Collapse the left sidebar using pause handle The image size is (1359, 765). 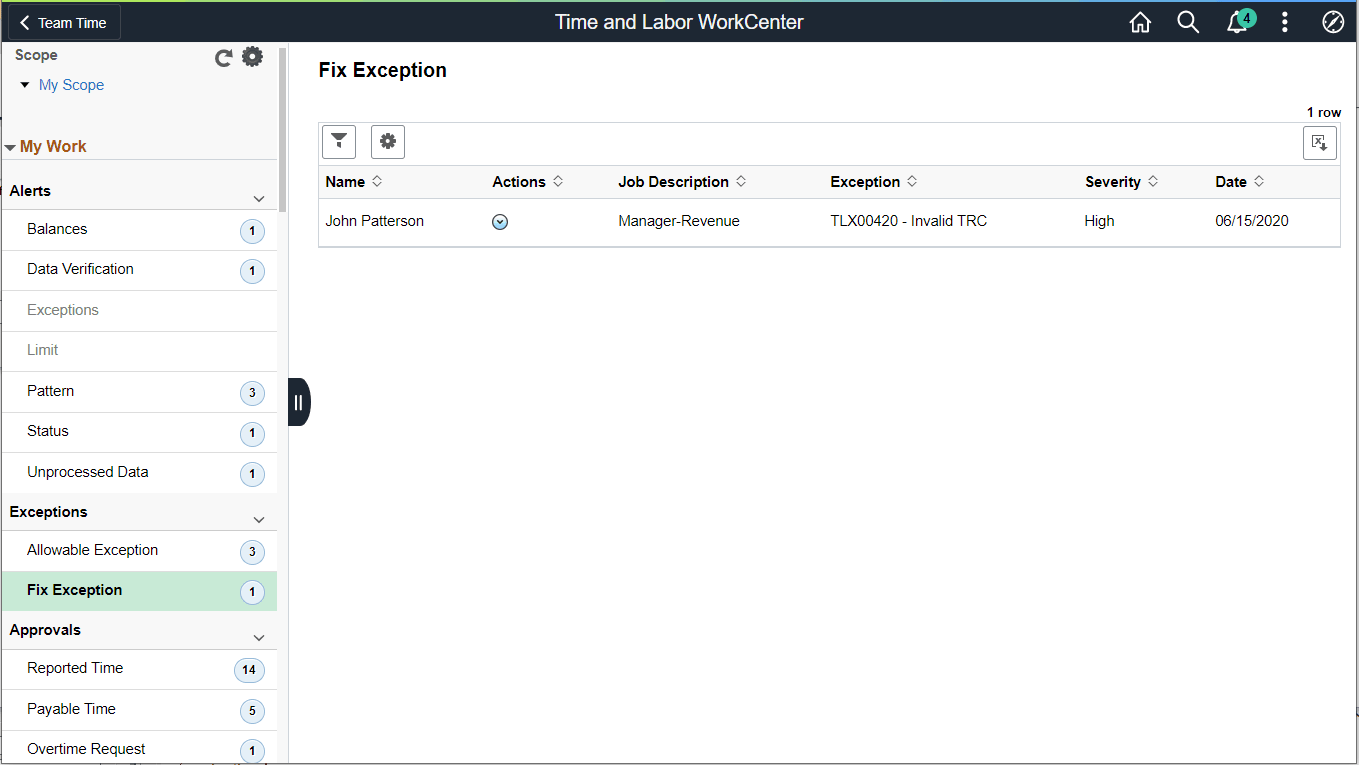(x=298, y=401)
